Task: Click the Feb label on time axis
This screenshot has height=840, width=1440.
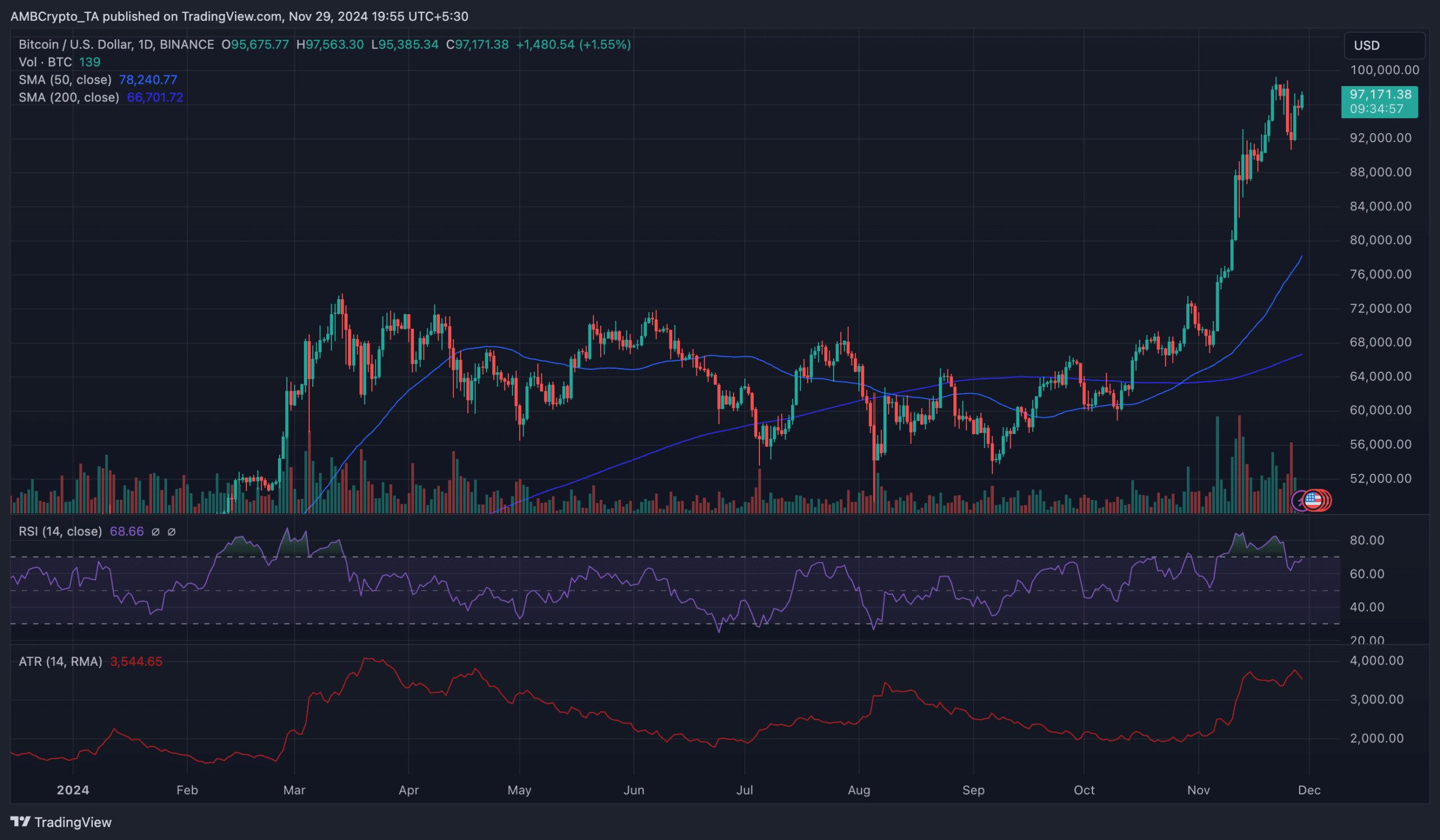Action: pos(187,791)
